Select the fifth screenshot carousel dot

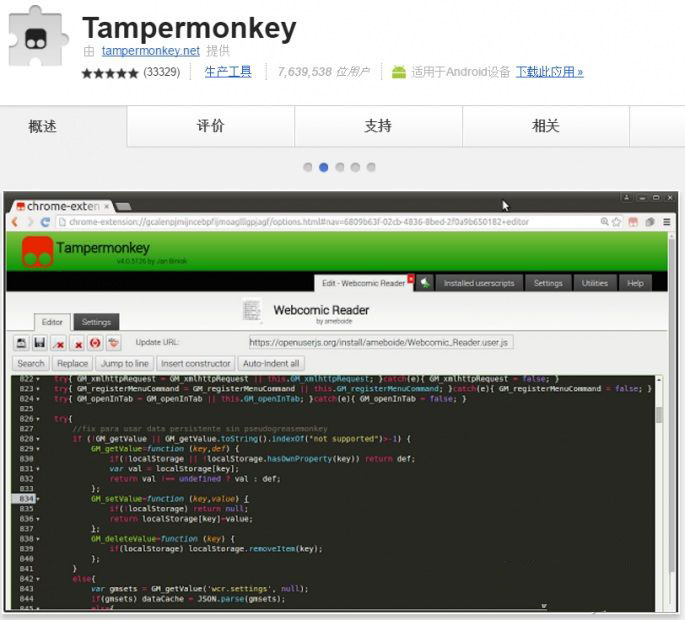tap(371, 167)
